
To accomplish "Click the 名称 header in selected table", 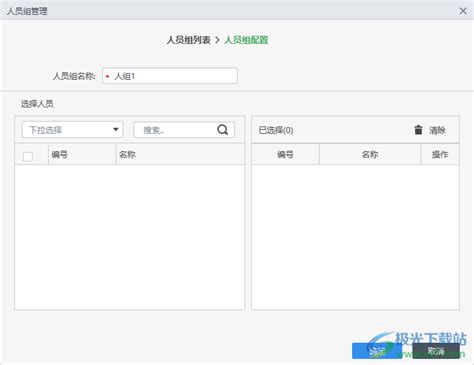I will tap(370, 154).
